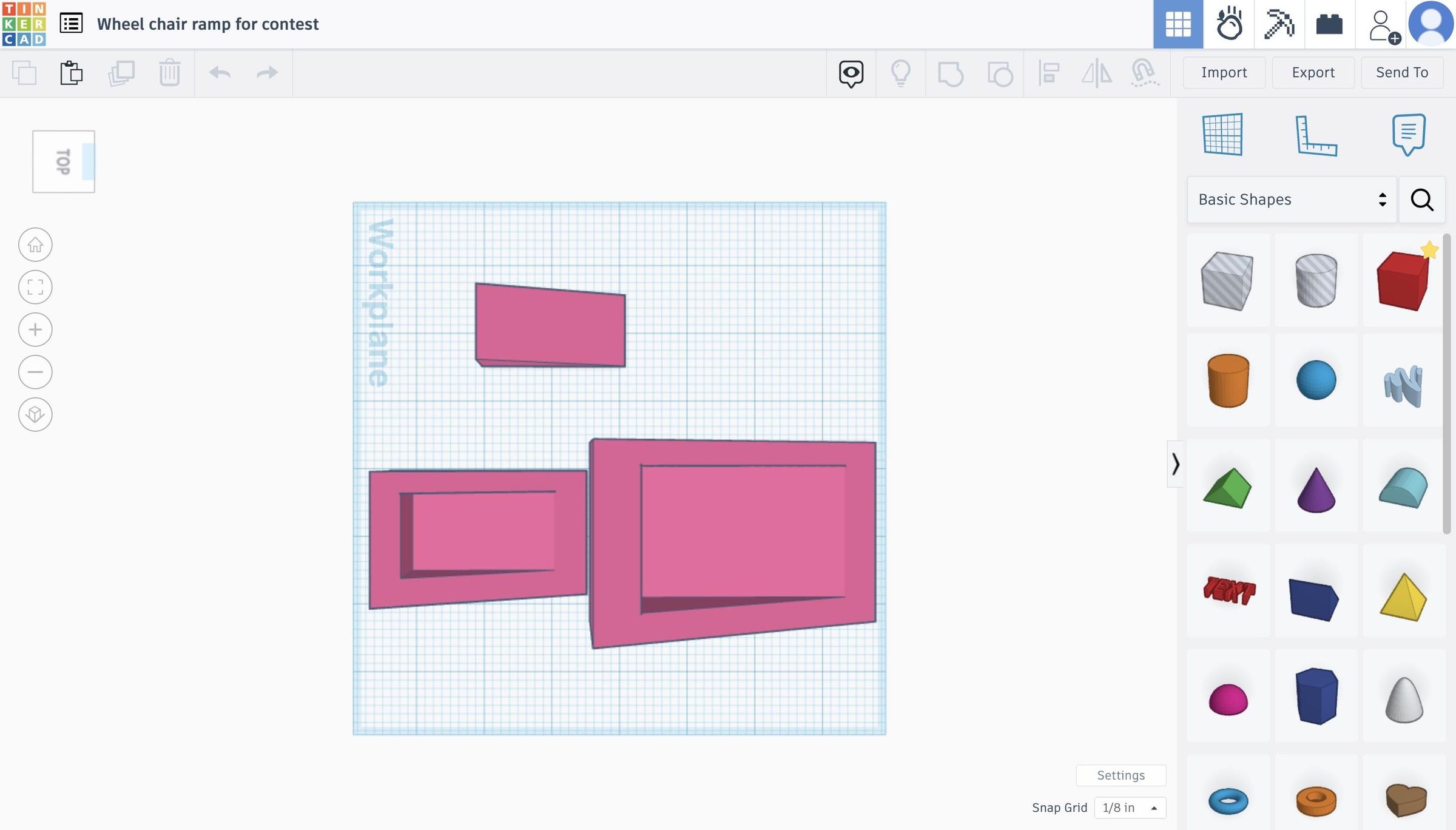Click the Paste clipboard icon

(x=71, y=73)
